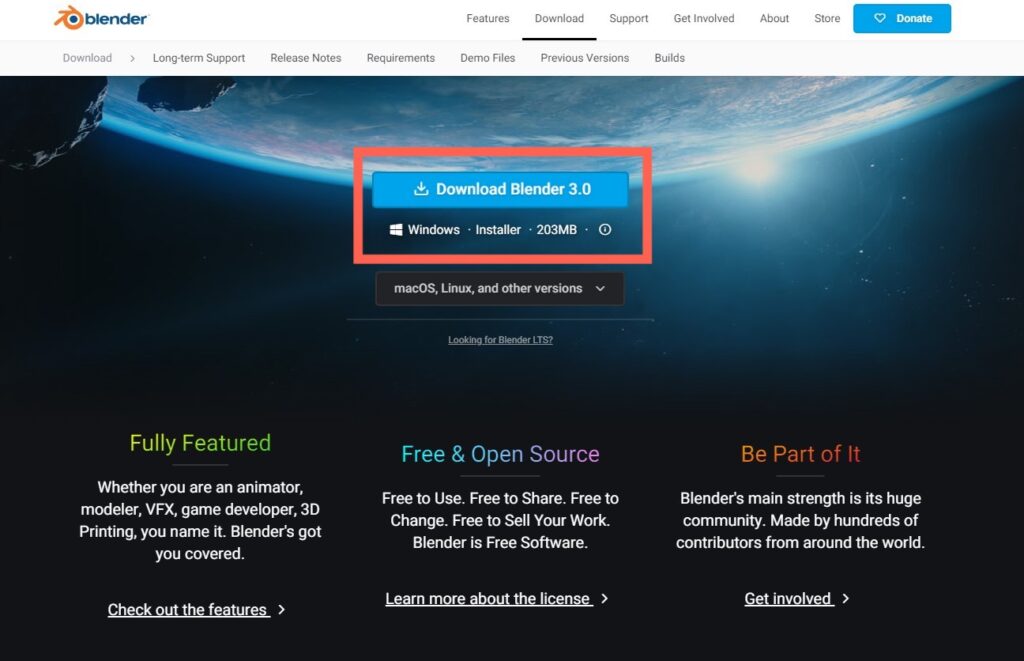Screen dimensions: 1024x661
Task: Open the About menu item
Action: pos(774,18)
